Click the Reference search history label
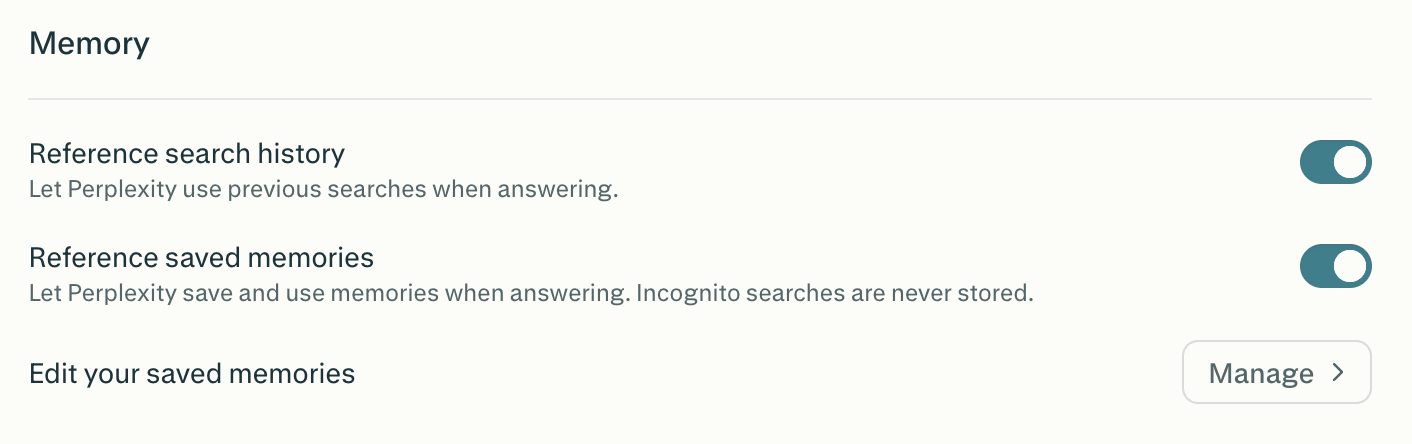Viewport: 1412px width, 444px height. pyautogui.click(x=187, y=154)
